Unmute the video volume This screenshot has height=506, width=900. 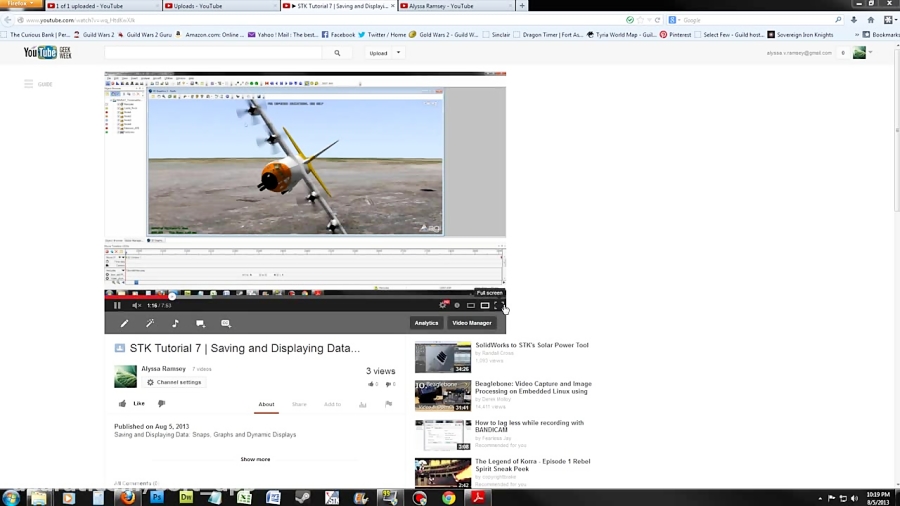pos(136,306)
